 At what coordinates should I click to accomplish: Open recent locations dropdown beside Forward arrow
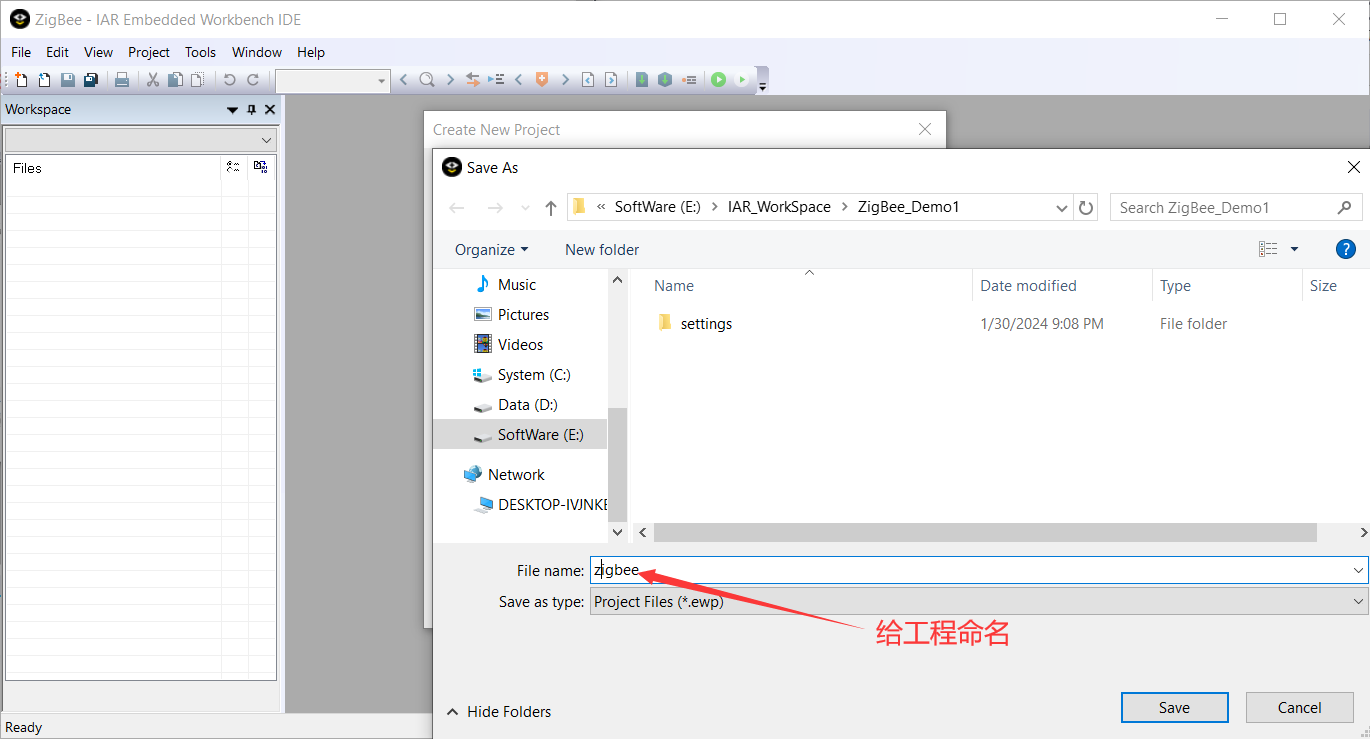click(525, 208)
